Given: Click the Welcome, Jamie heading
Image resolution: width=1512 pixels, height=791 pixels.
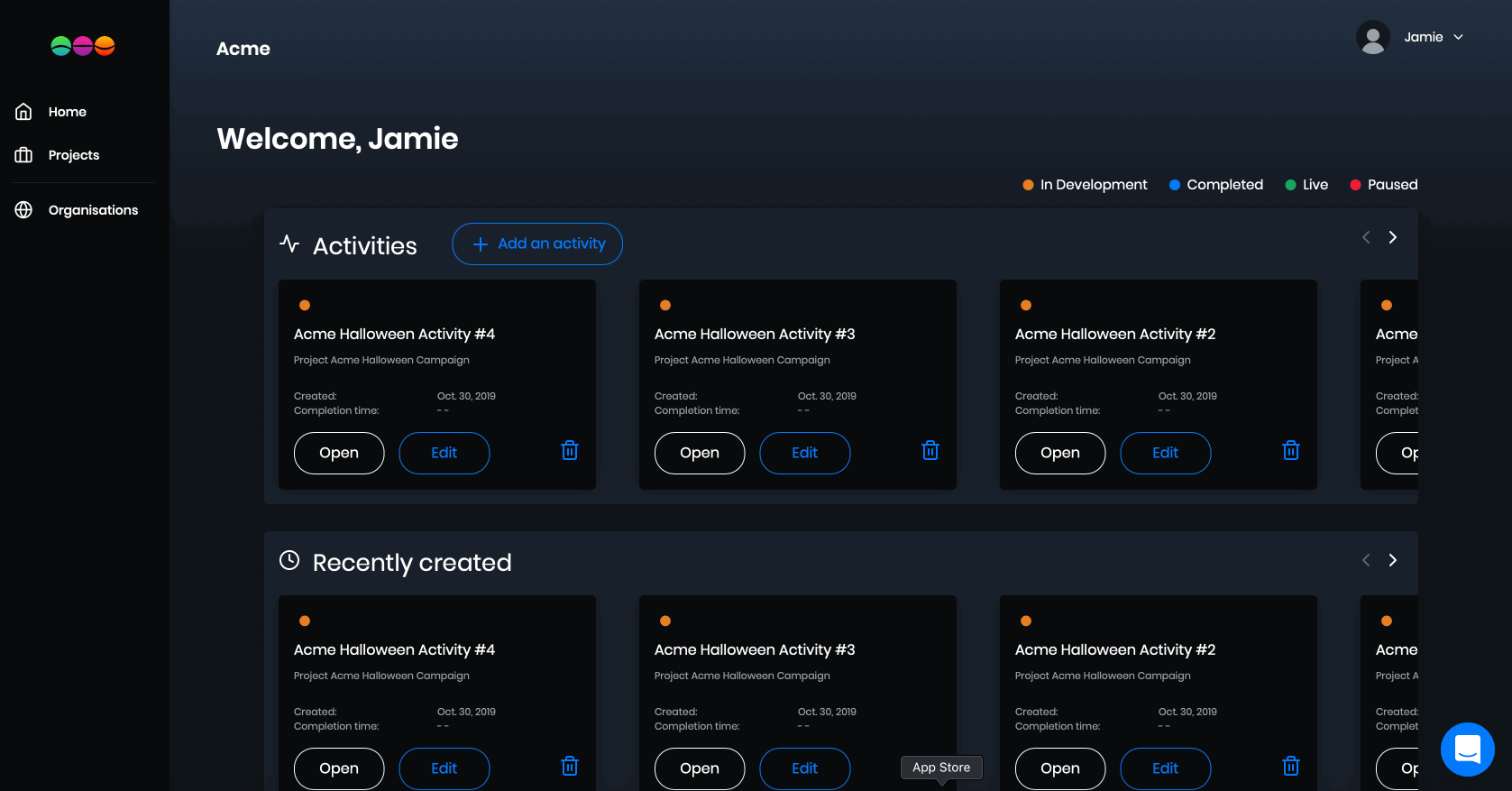Looking at the screenshot, I should 337,138.
